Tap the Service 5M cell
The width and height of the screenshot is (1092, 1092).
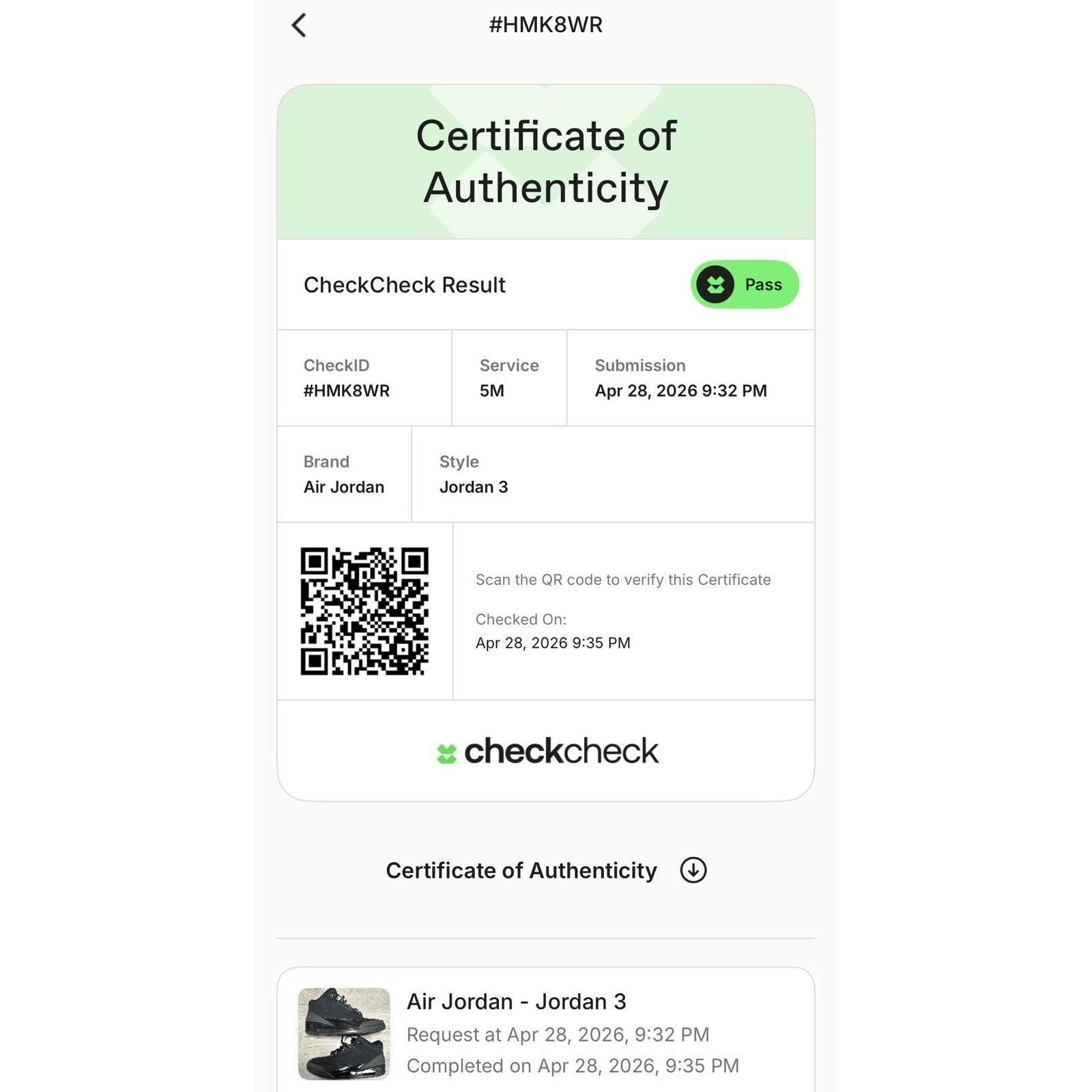point(509,378)
